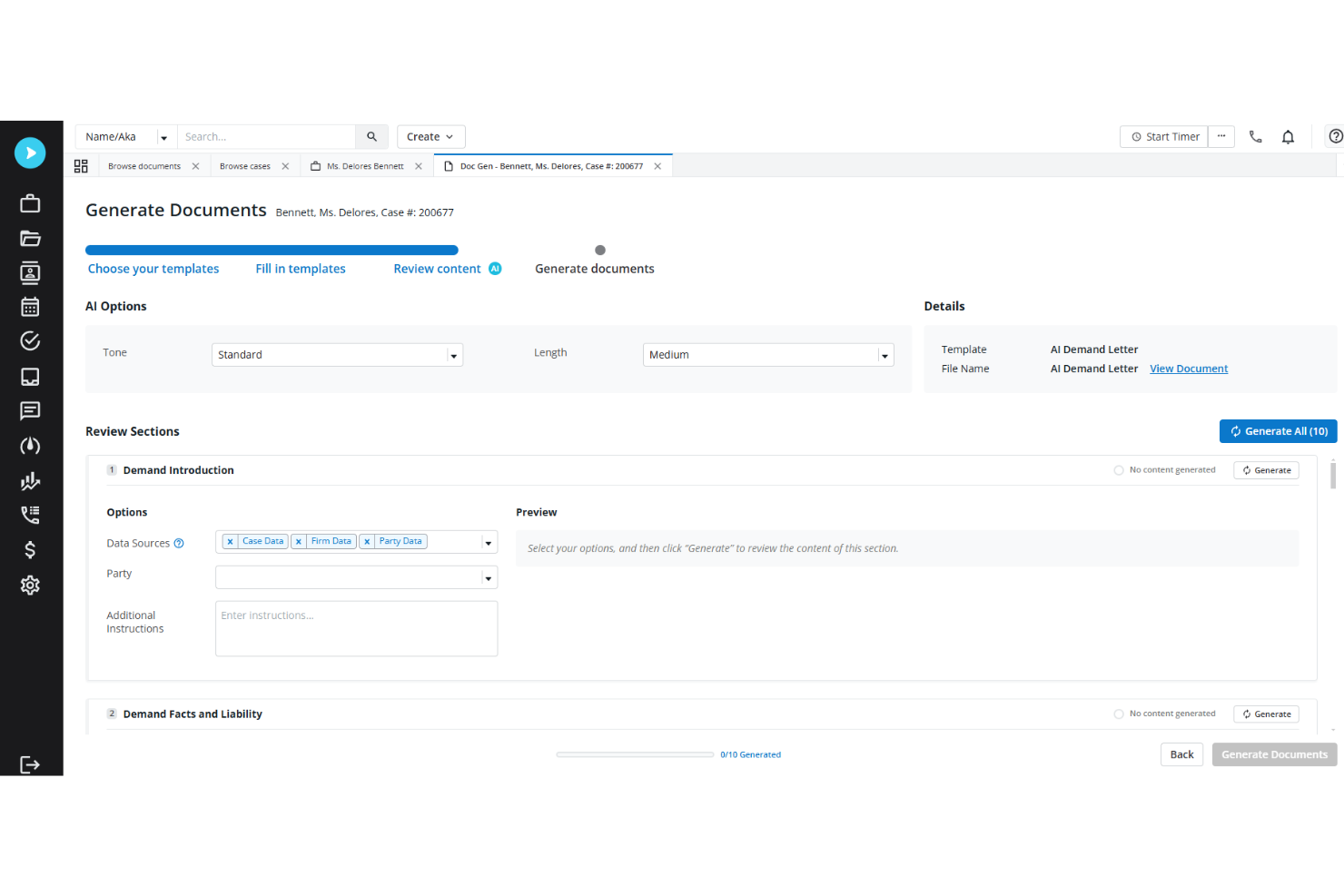The image size is (1344, 896).
Task: Switch to the Ms. Delores Bennett tab
Action: click(365, 166)
